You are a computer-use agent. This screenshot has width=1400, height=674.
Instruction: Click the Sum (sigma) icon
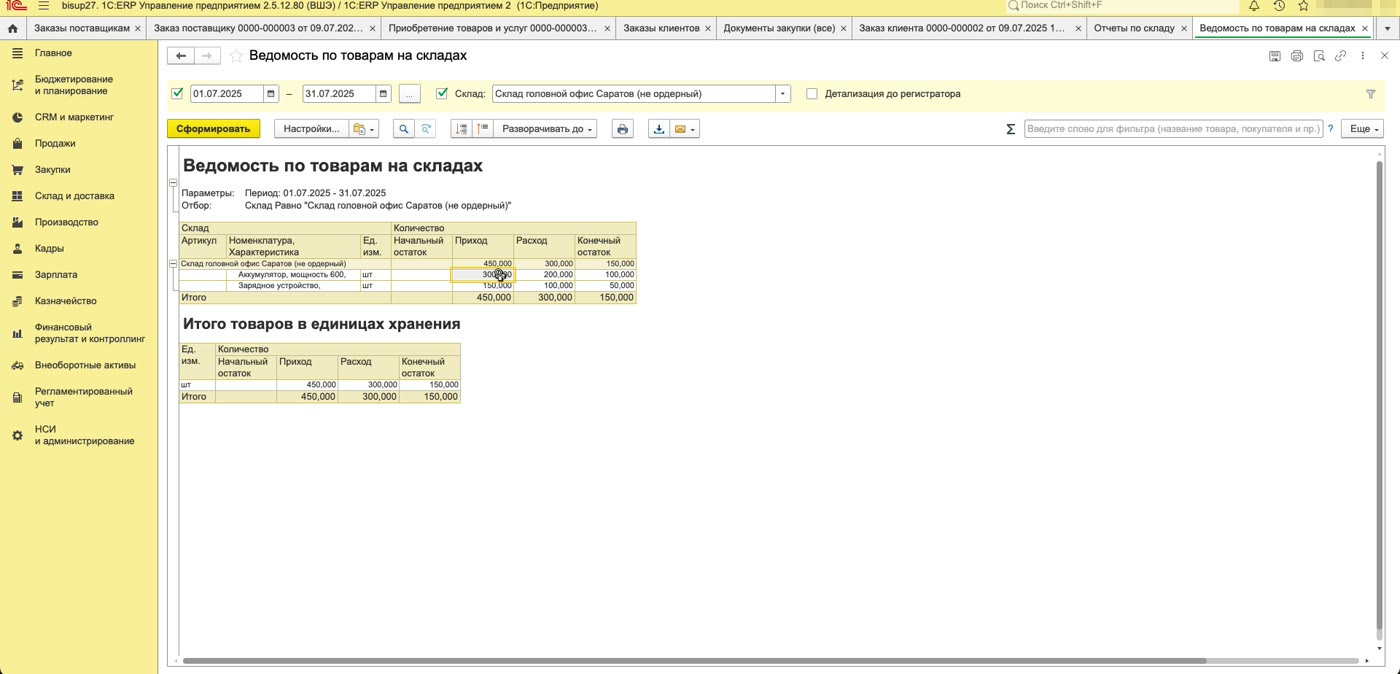(x=1010, y=129)
